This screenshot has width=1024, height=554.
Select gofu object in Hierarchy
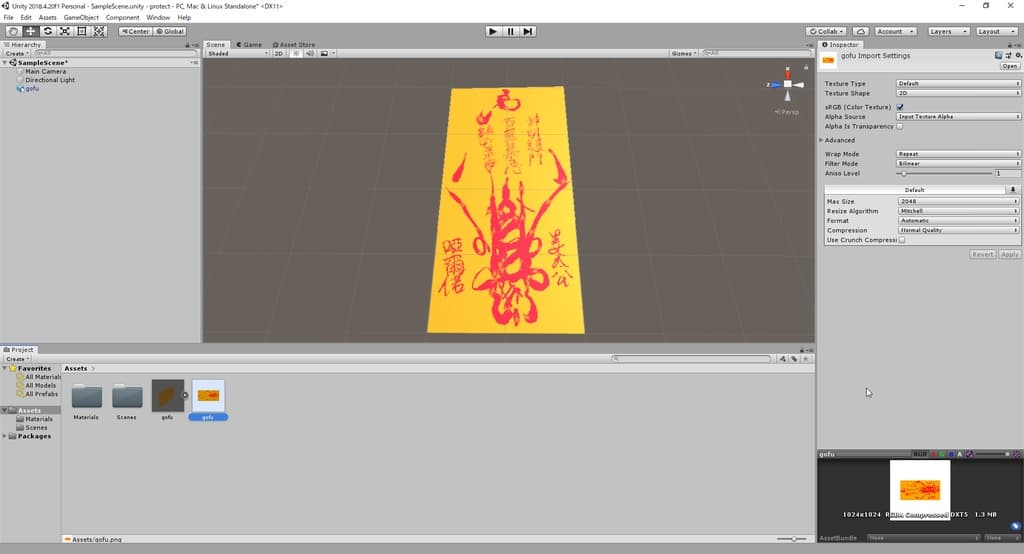(32, 89)
